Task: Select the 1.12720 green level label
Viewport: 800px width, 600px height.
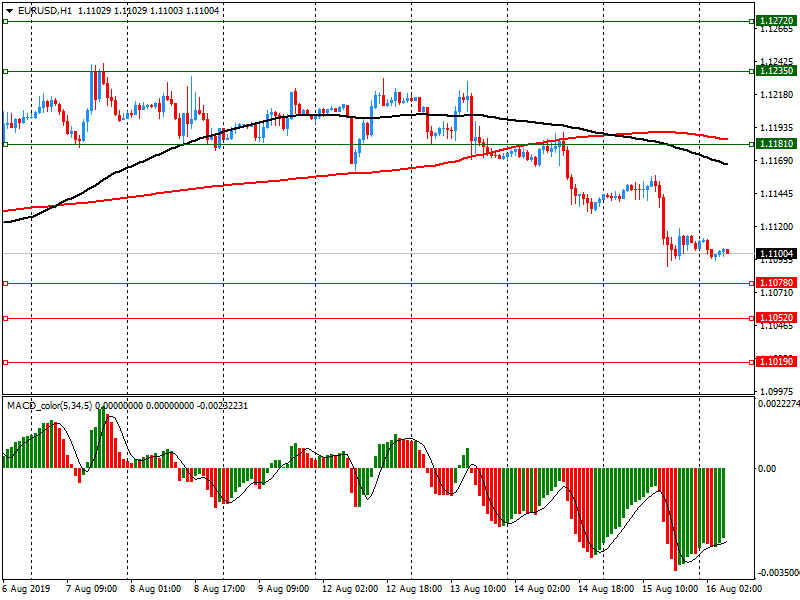Action: coord(776,21)
